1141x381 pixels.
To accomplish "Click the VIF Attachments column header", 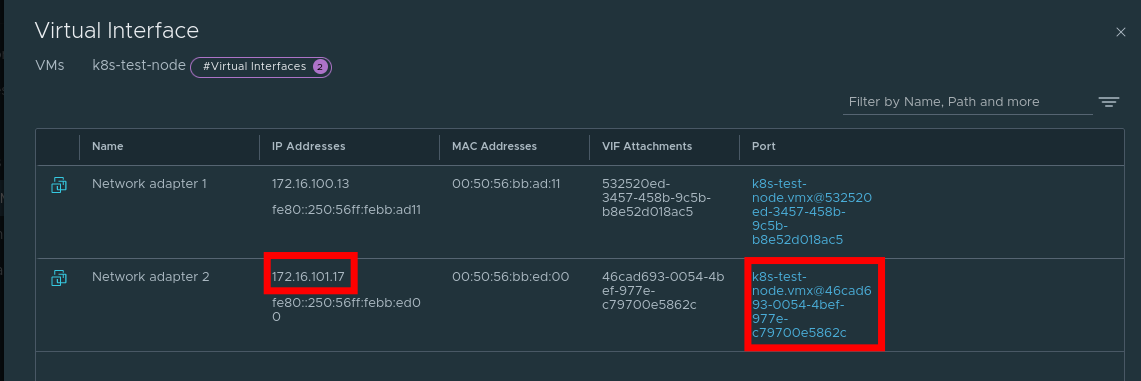I will (647, 146).
